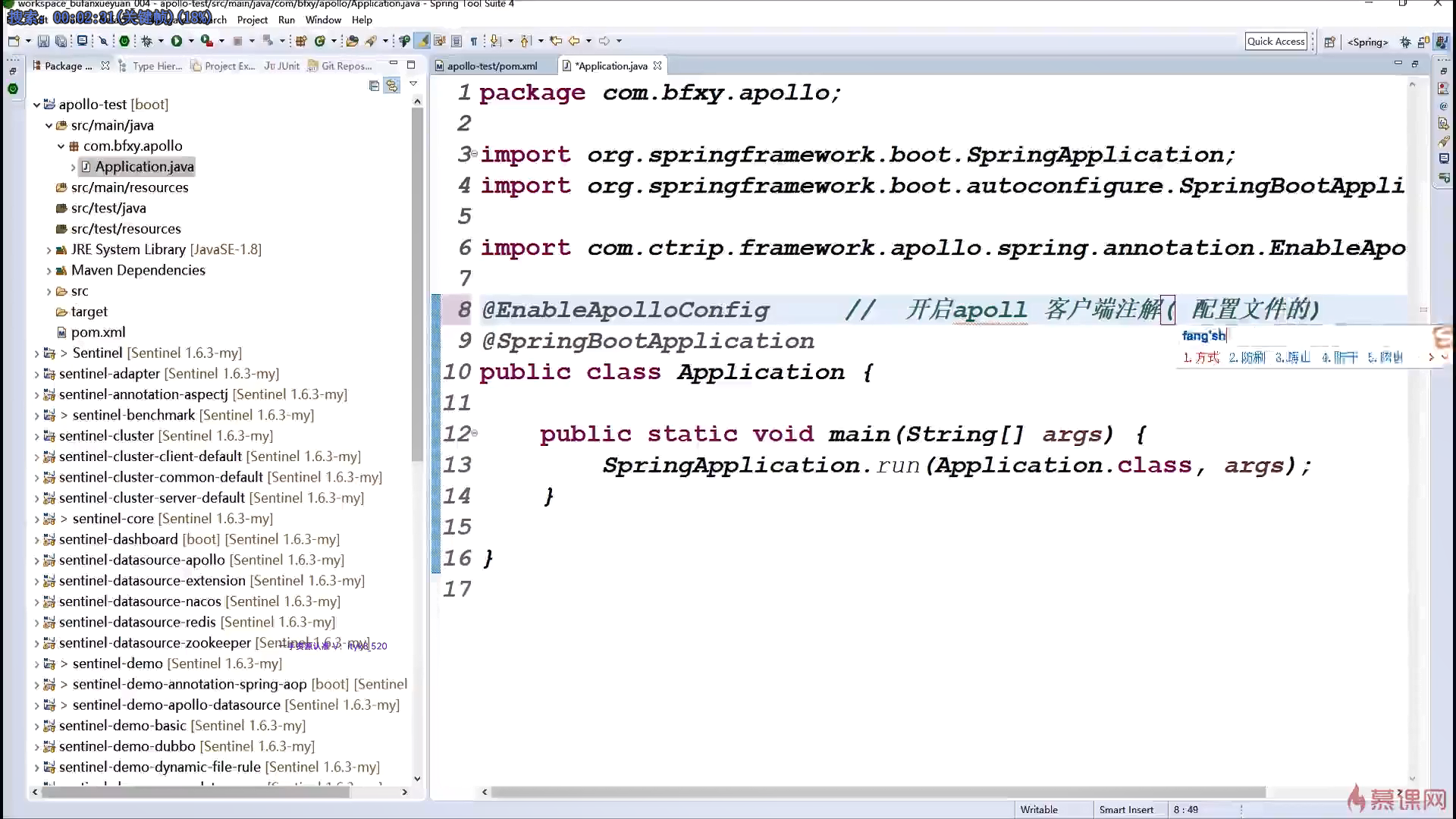The height and width of the screenshot is (819, 1456).
Task: Click the green Run button icon
Action: [x=177, y=41]
